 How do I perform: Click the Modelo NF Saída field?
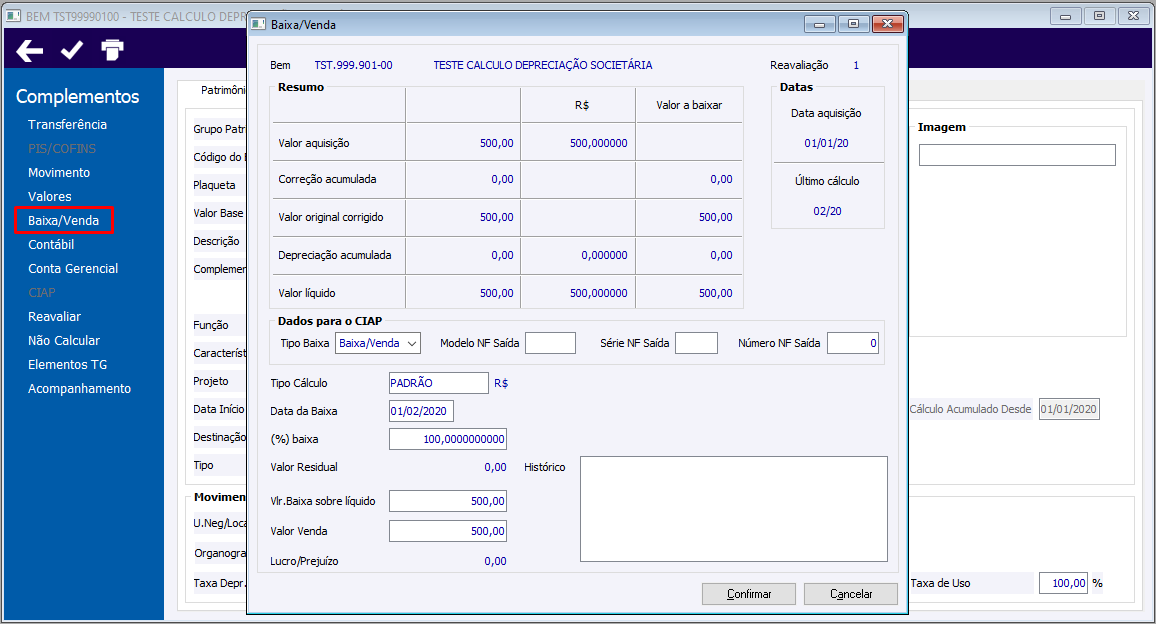click(550, 343)
